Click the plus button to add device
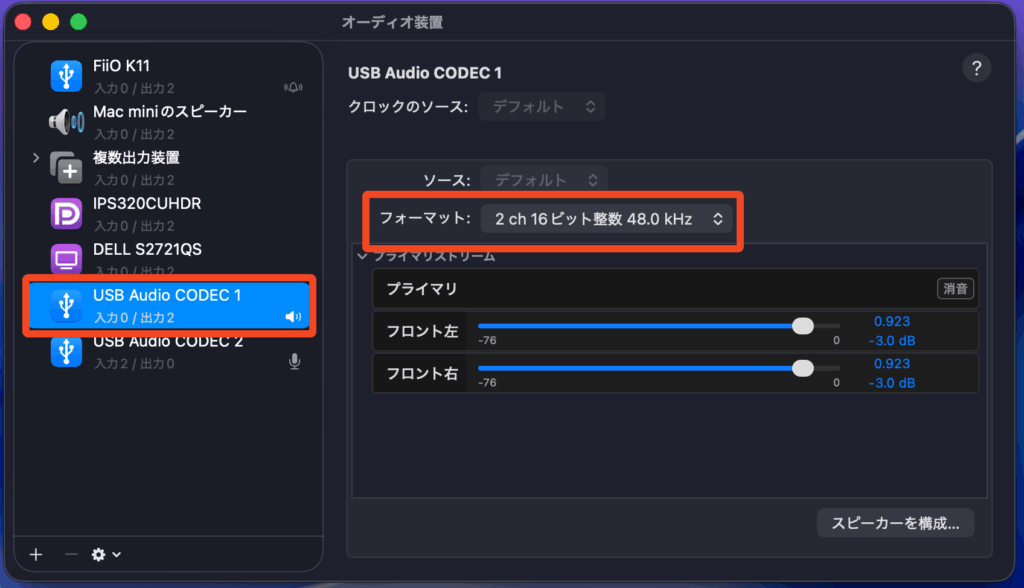The height and width of the screenshot is (588, 1024). pos(36,554)
